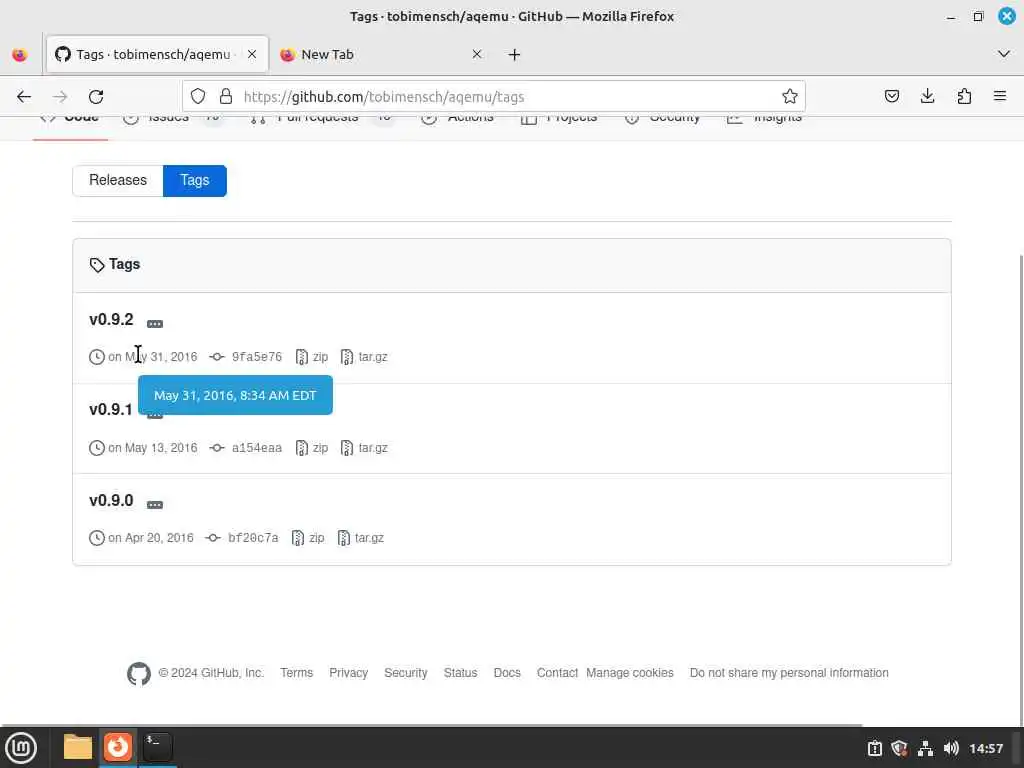Screen dimensions: 1024x768
Task: Open the Extensions puzzle icon
Action: (964, 97)
